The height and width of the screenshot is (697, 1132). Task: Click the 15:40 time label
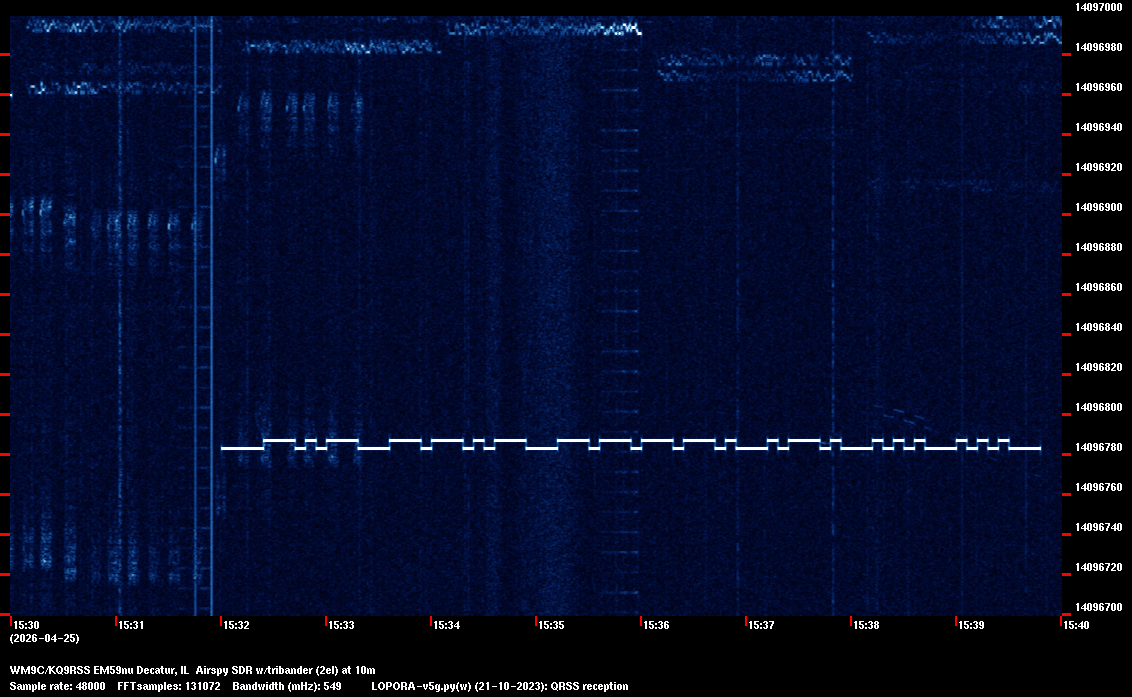pyautogui.click(x=1076, y=625)
